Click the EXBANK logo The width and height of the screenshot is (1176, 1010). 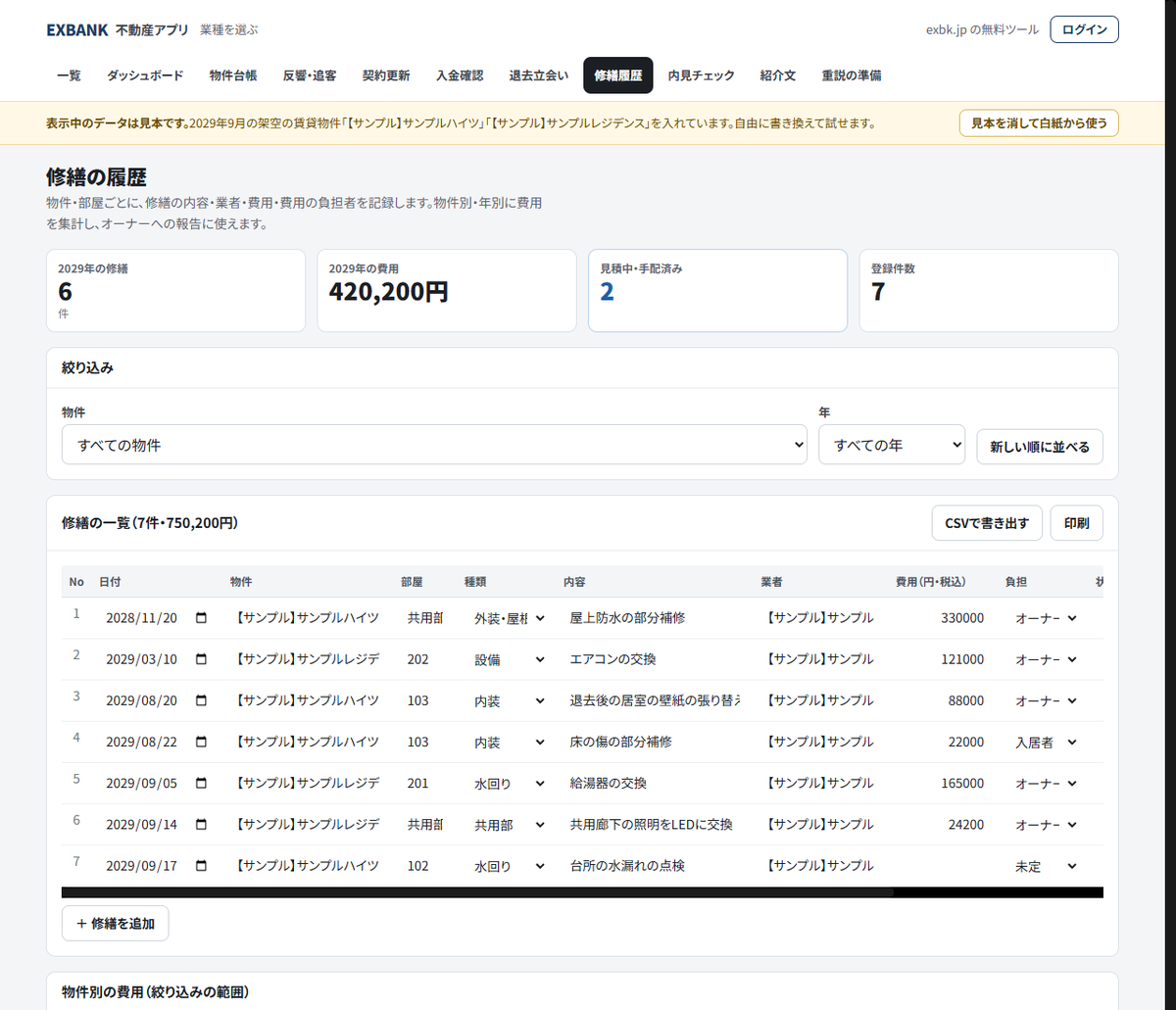[77, 30]
